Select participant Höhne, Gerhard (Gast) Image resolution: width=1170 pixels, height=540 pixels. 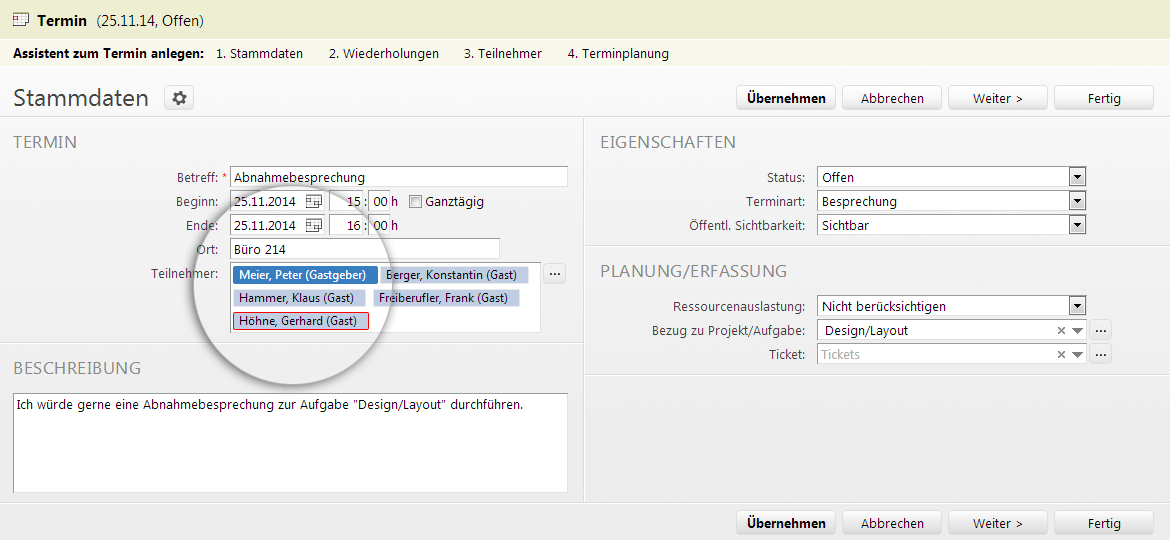click(301, 321)
